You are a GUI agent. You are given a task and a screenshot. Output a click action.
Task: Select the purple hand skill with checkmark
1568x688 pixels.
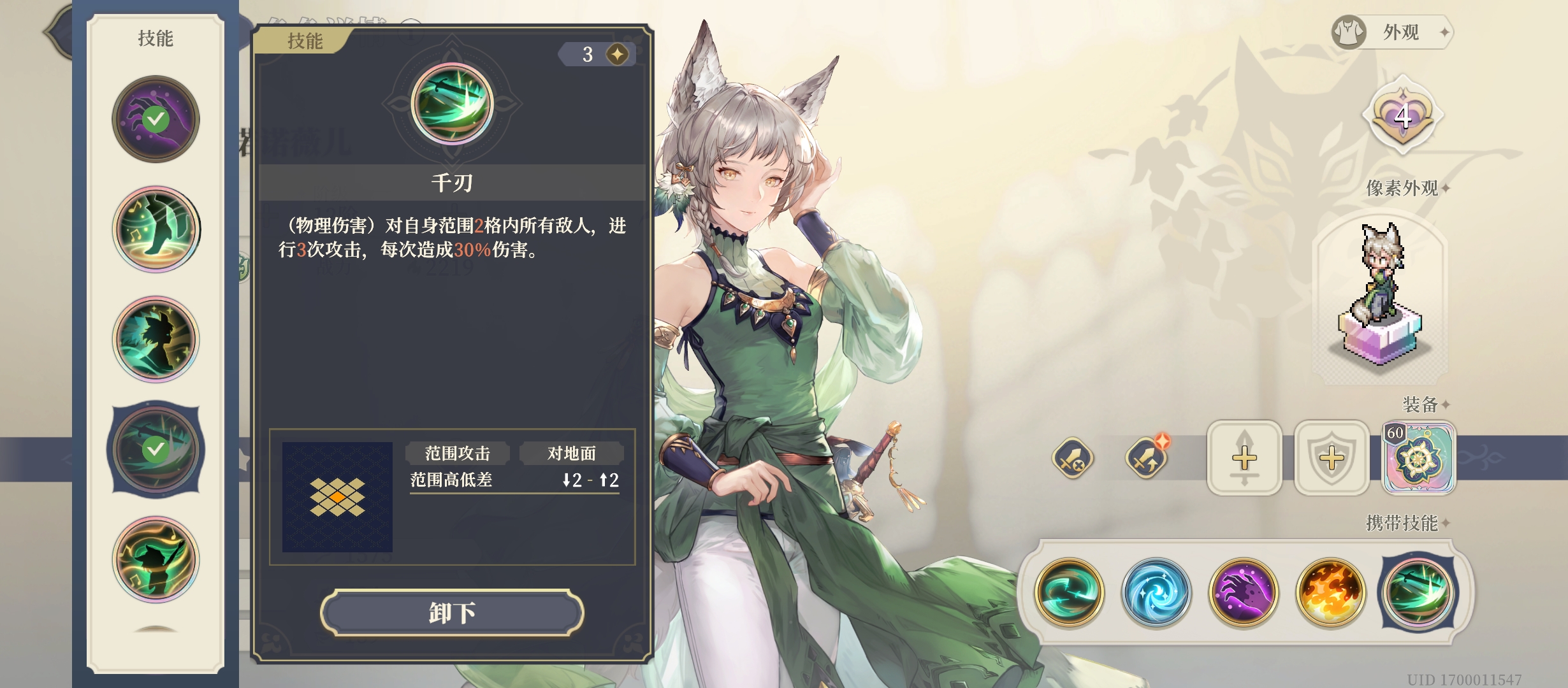click(x=156, y=119)
